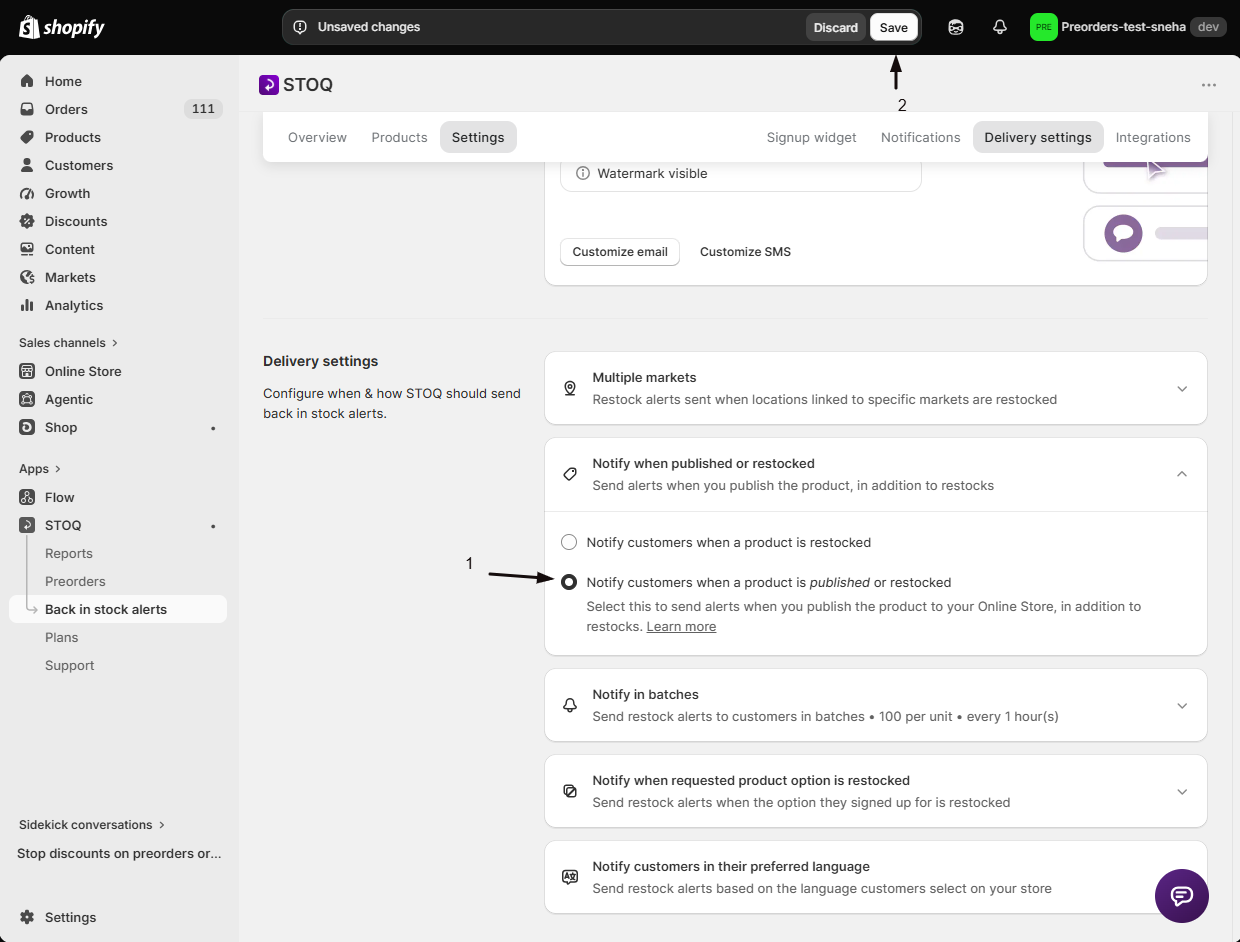The width and height of the screenshot is (1240, 942).
Task: Open Plans under STOQ
Action: [62, 637]
